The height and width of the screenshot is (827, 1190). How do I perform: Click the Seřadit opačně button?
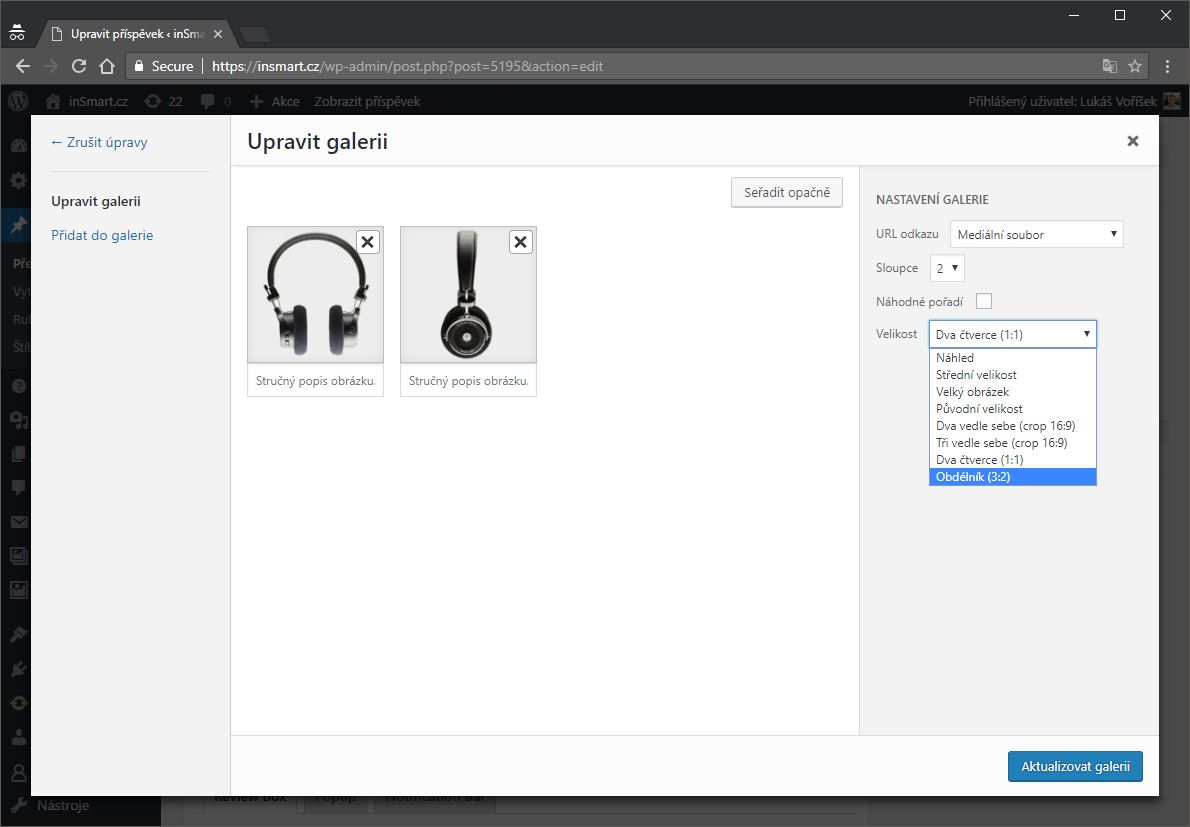[787, 192]
